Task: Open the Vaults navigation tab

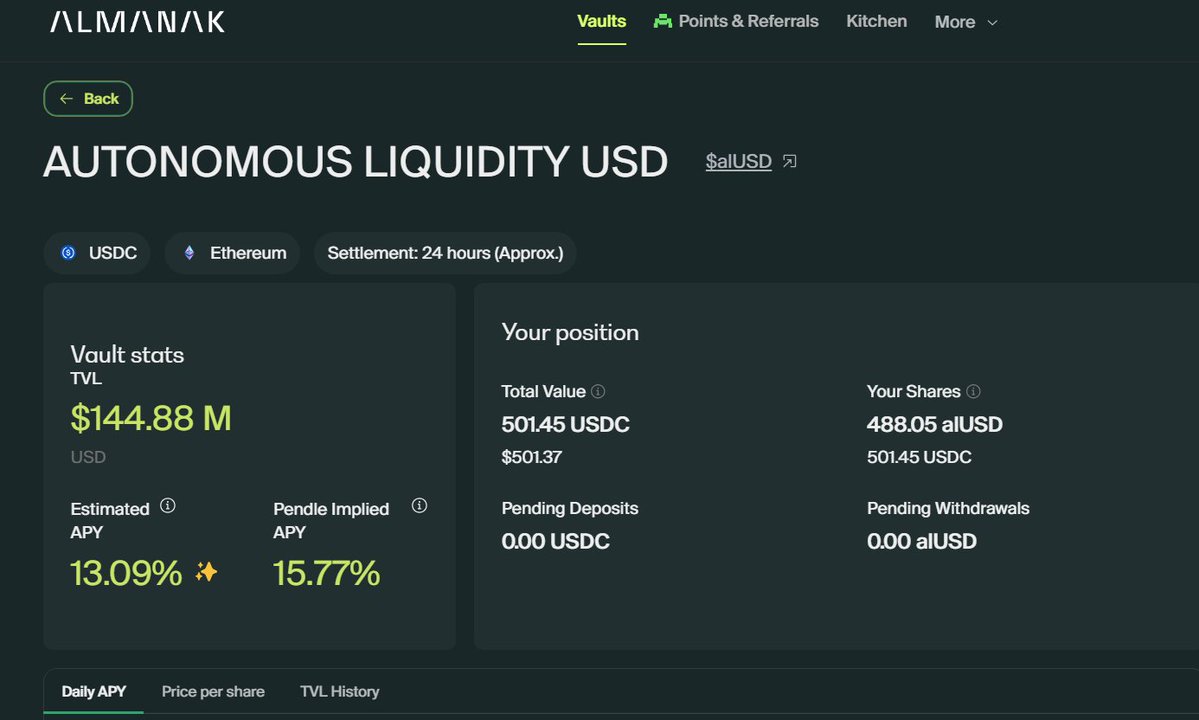Action: (x=602, y=21)
